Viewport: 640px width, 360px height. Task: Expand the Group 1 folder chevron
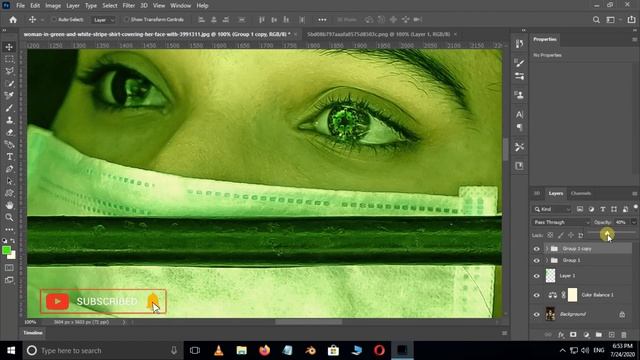547,260
